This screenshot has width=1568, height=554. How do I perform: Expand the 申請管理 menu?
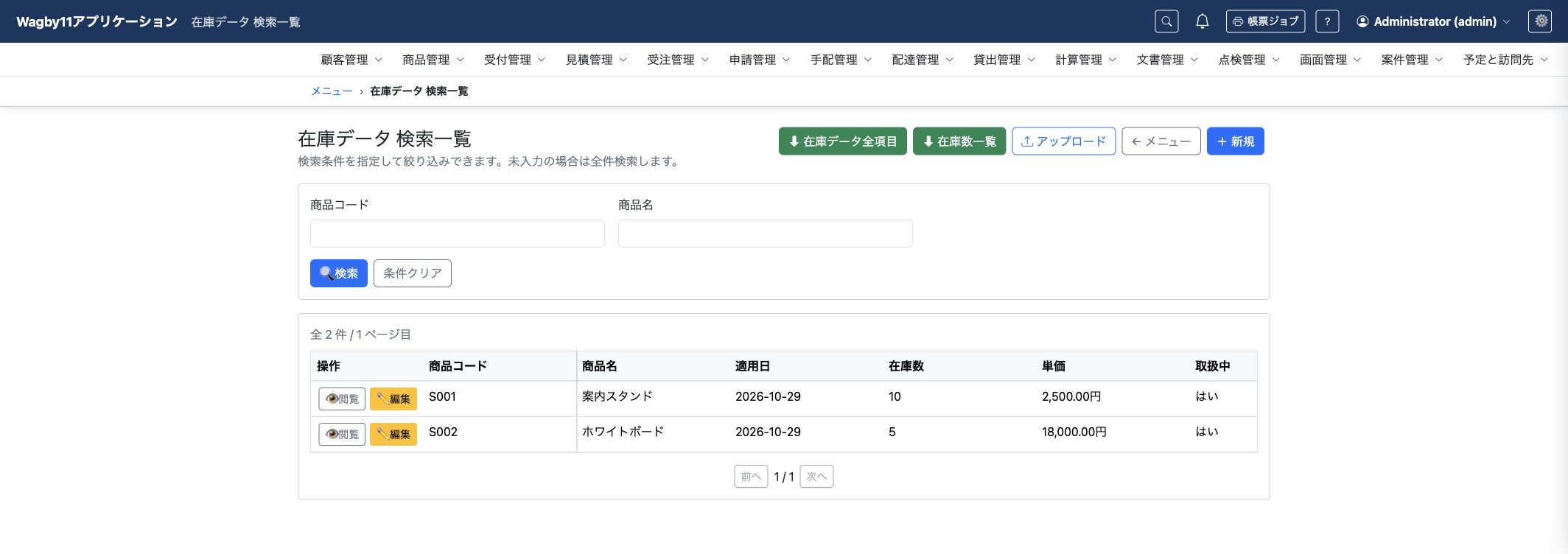tap(760, 60)
